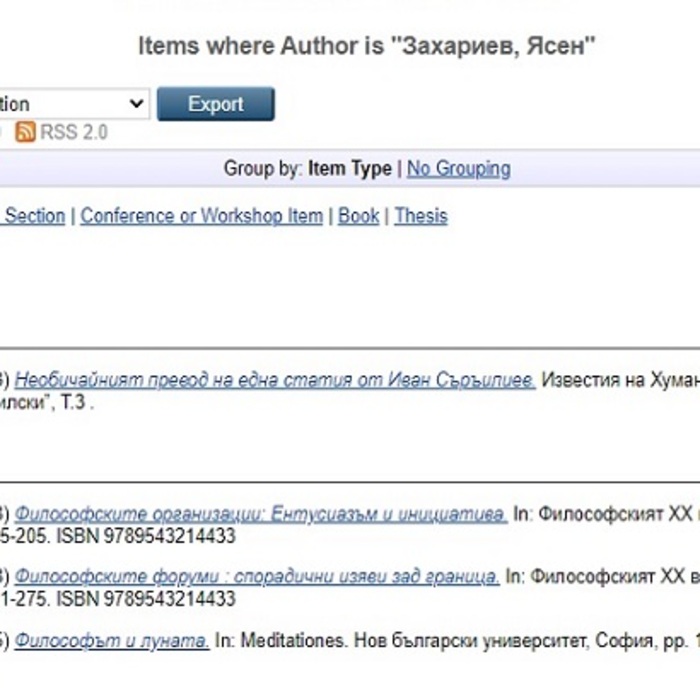Jump to Conference or Workshop Item group
The image size is (700, 700).
[202, 216]
